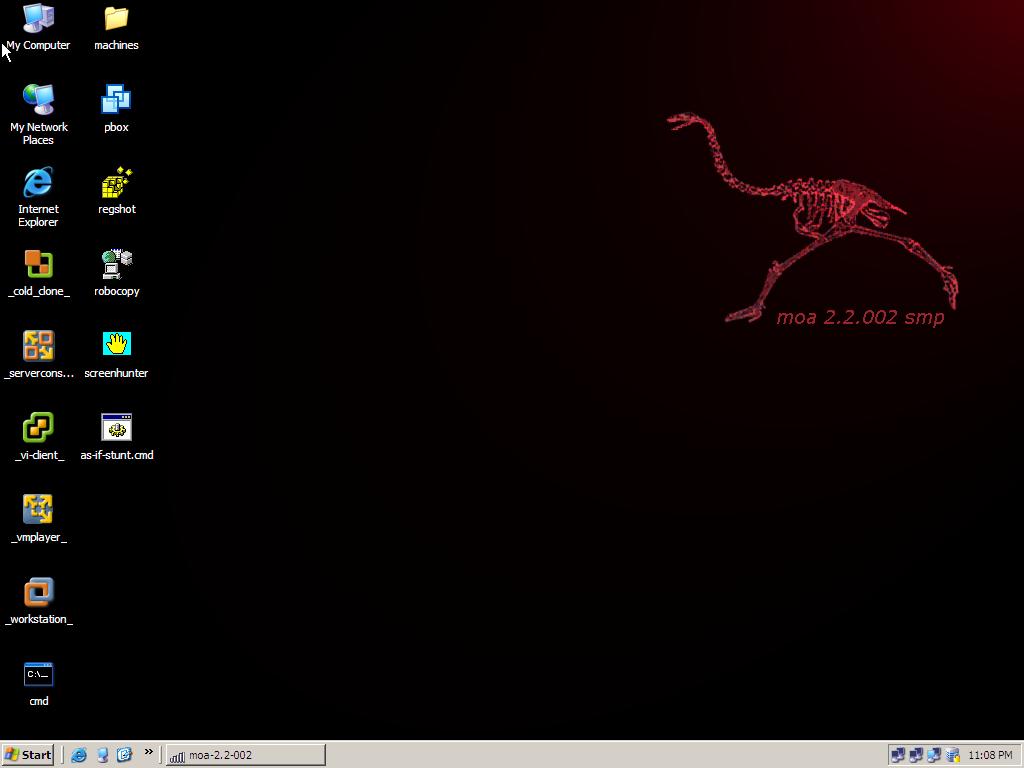Open the Start menu
1024x768 pixels.
tap(28, 755)
